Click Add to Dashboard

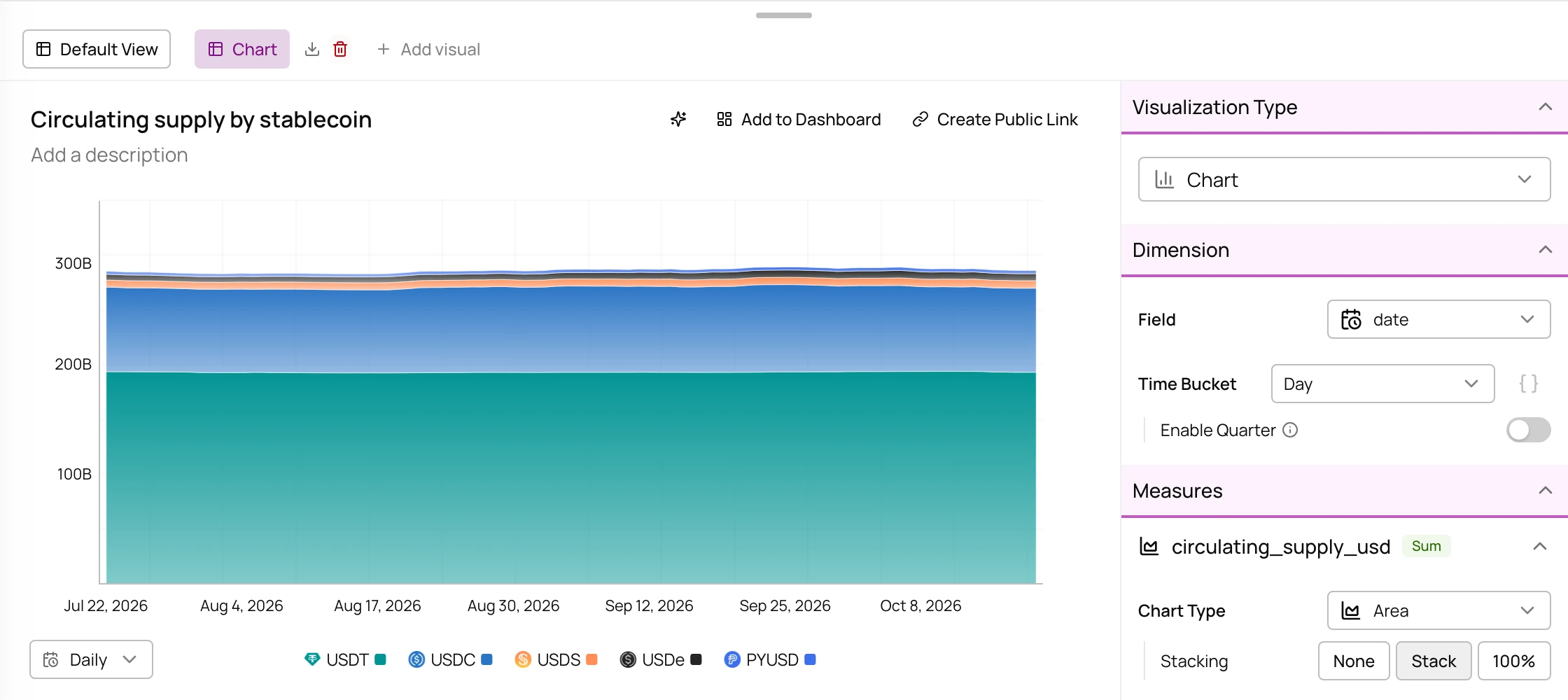[799, 119]
